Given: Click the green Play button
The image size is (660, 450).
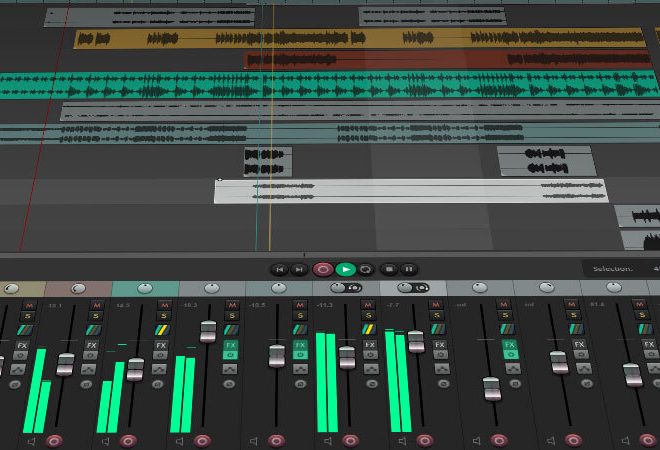Looking at the screenshot, I should pyautogui.click(x=346, y=269).
